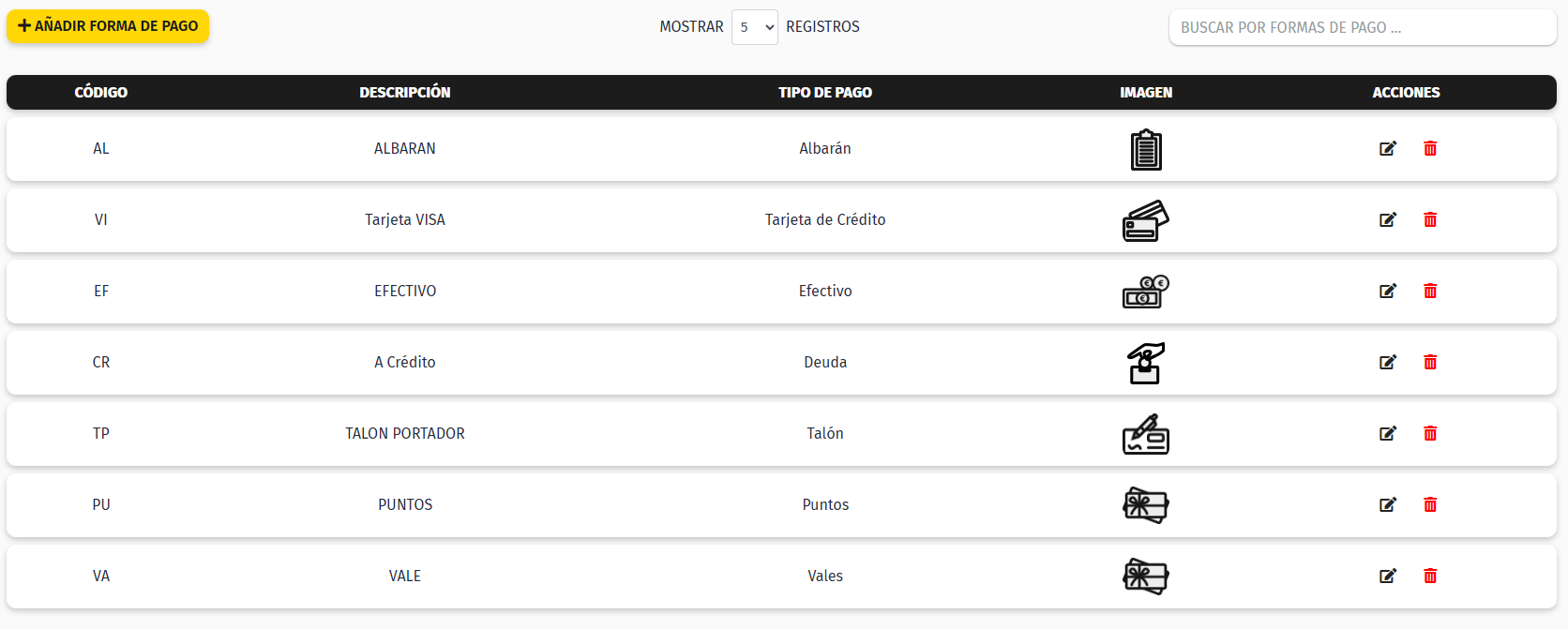This screenshot has height=629, width=1568.
Task: Open the records-per-page dropdown
Action: (755, 27)
